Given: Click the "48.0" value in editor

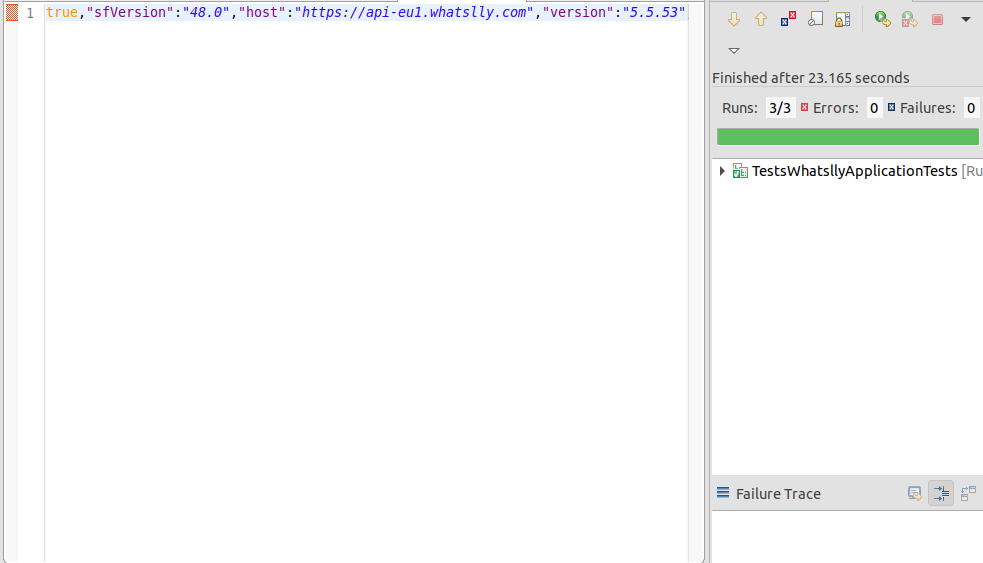Looking at the screenshot, I should tap(206, 12).
